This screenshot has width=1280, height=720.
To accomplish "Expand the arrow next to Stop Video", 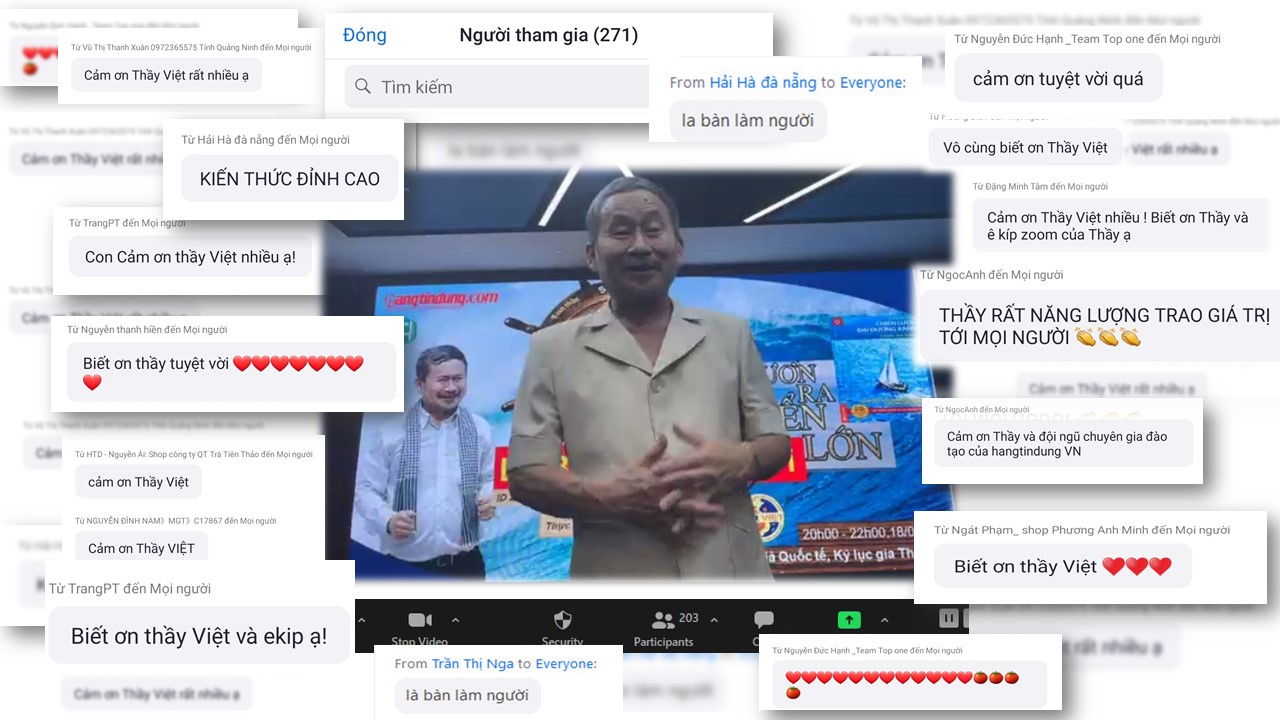I will point(456,620).
